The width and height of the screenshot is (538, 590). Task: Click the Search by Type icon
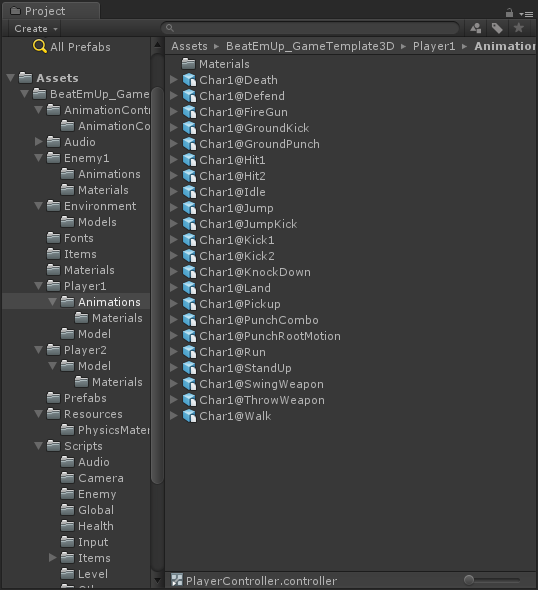point(476,28)
